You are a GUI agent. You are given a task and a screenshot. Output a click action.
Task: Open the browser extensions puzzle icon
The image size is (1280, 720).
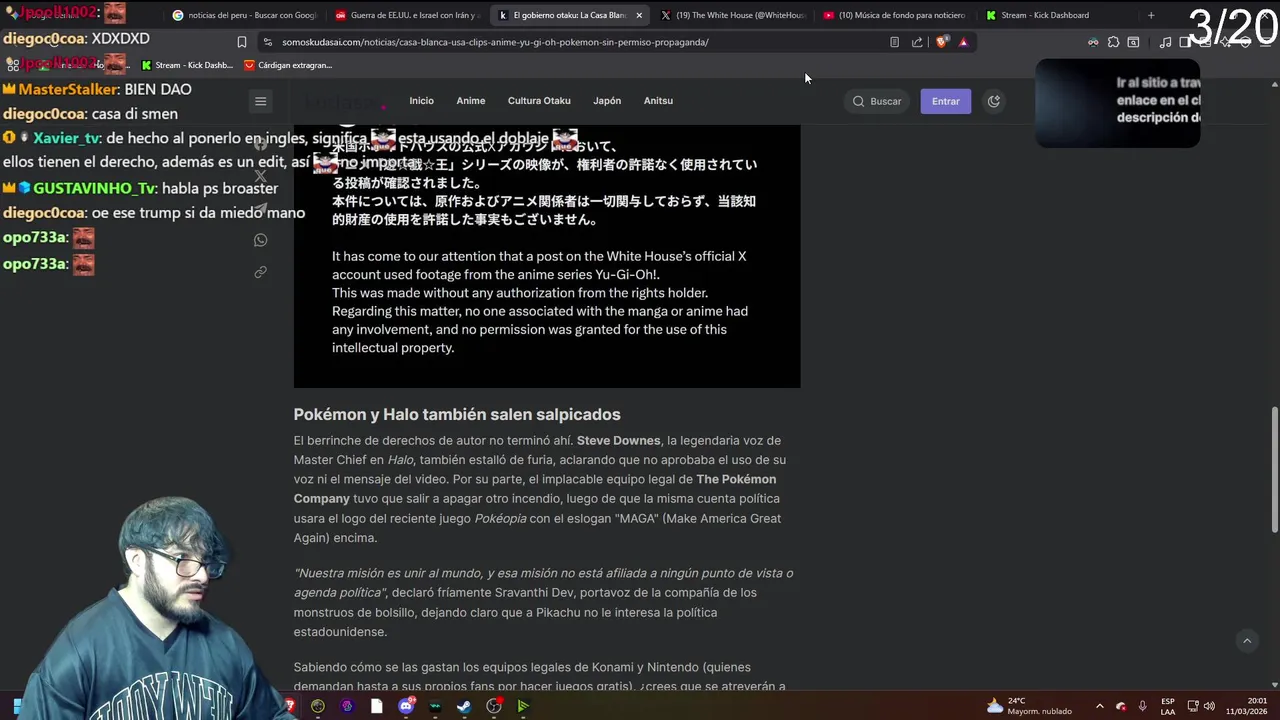tap(1113, 42)
